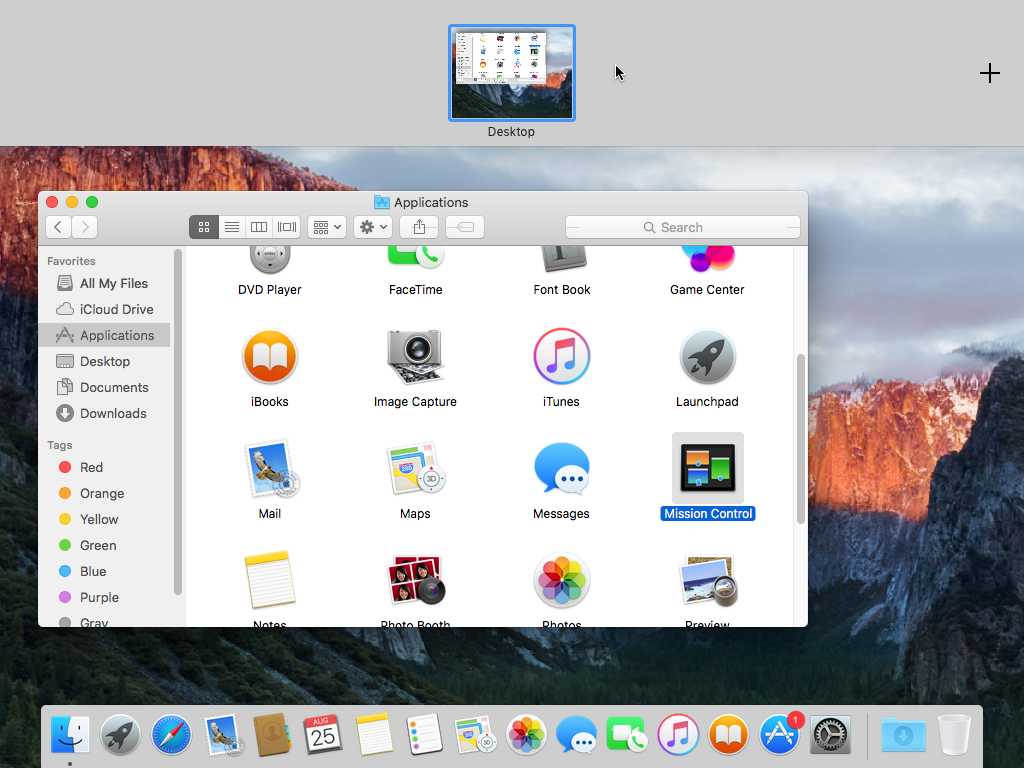Add a new desktop space
The height and width of the screenshot is (768, 1024).
pos(989,73)
